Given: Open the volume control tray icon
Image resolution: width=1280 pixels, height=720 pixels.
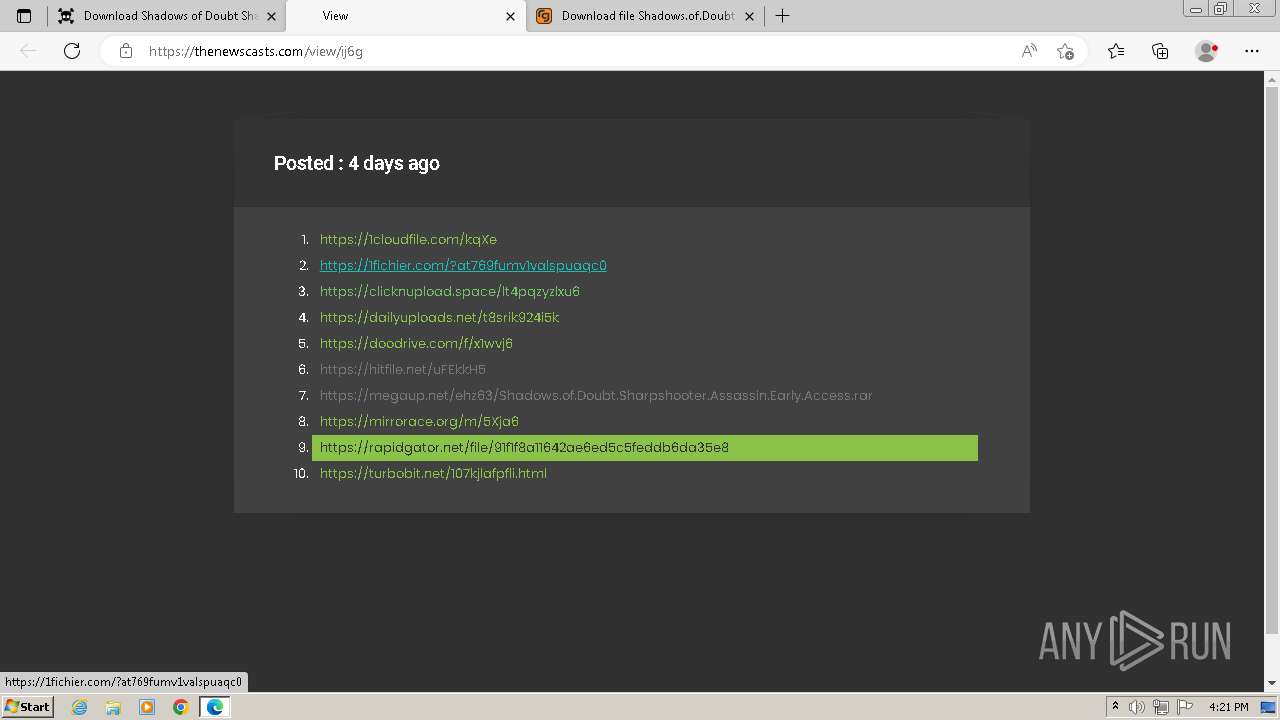Looking at the screenshot, I should 1137,707.
